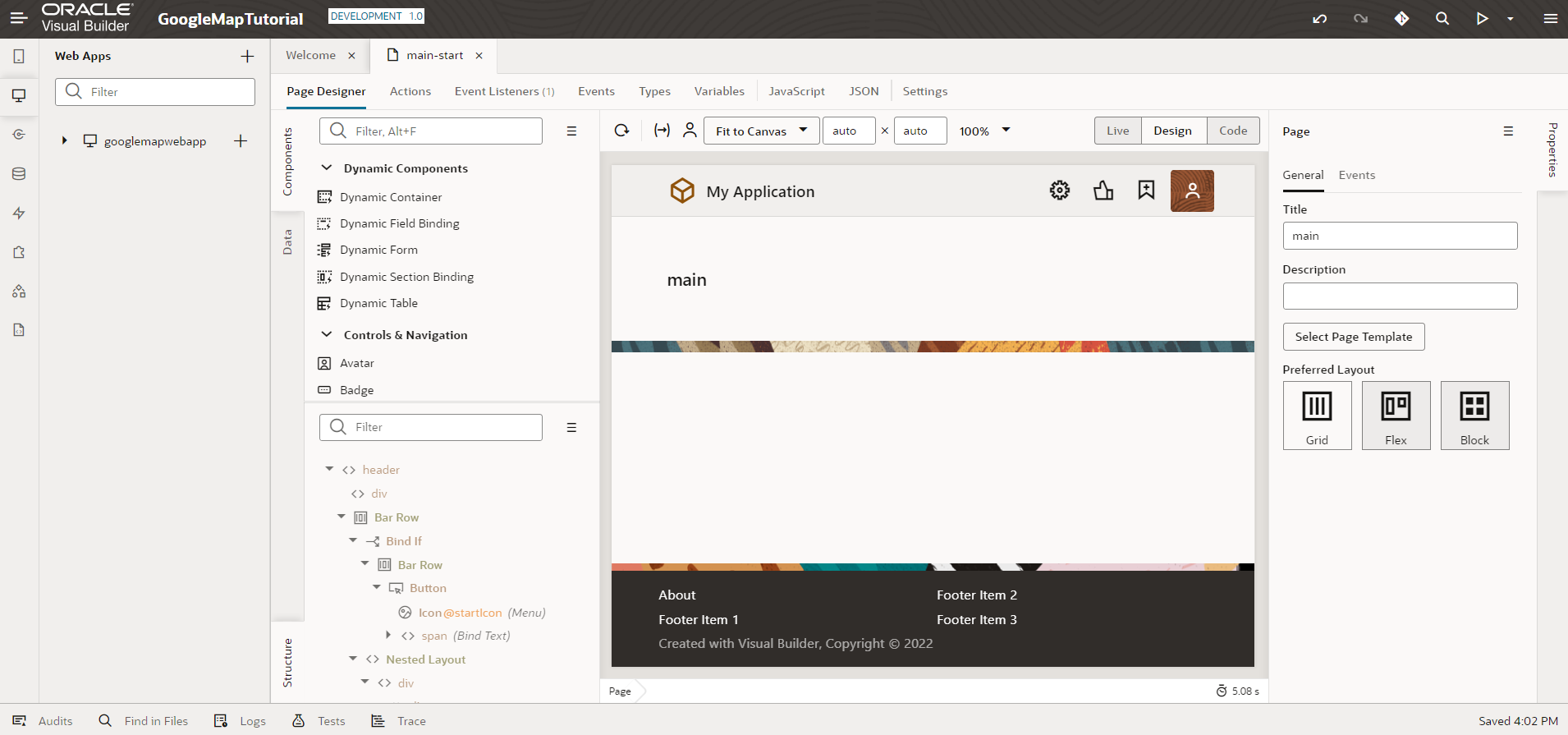Switch canvas to Live mode
This screenshot has height=735, width=1568.
[1117, 131]
